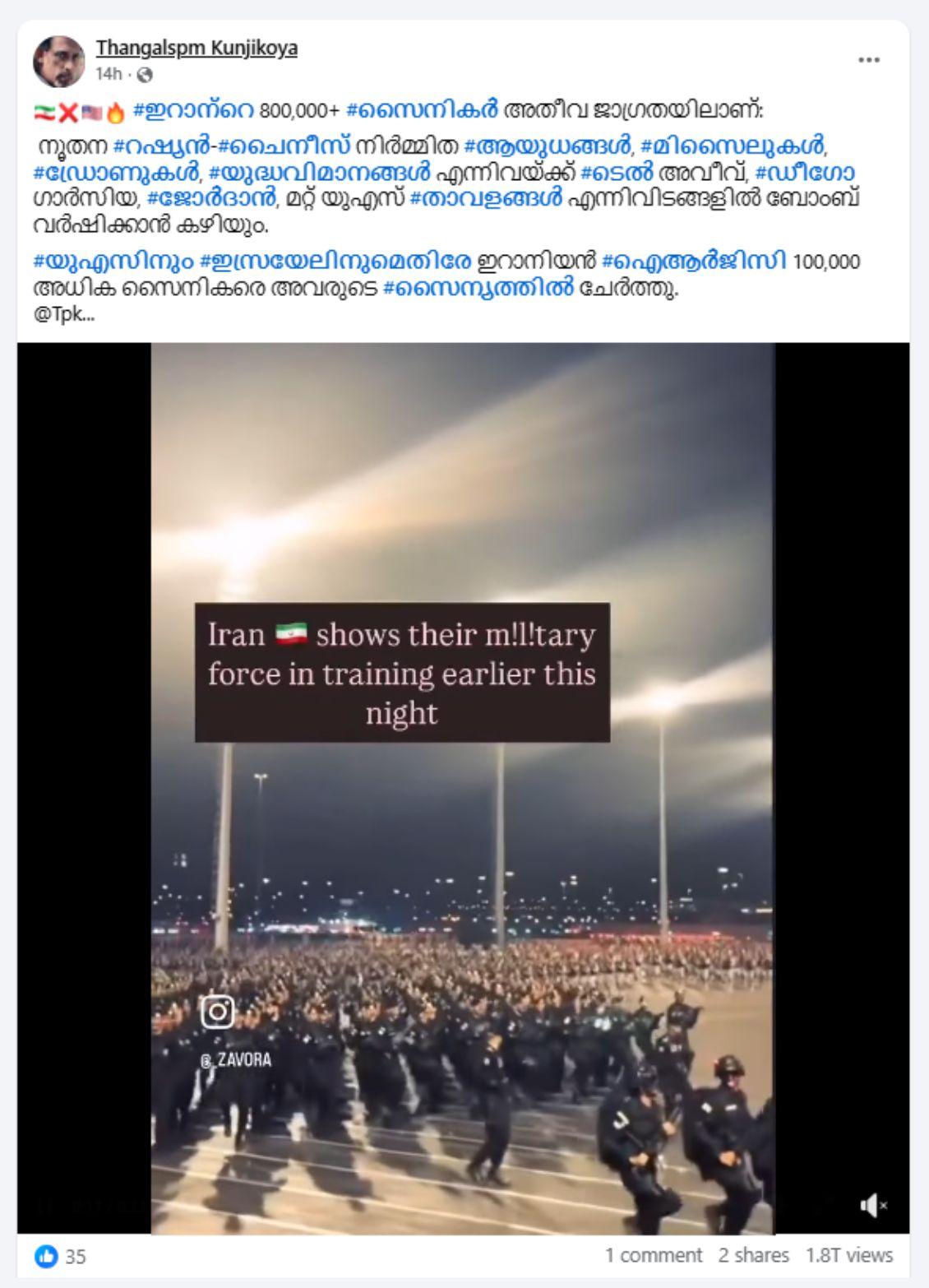Click the @_ZAVORA watermark on video
Image resolution: width=929 pixels, height=1288 pixels.
pyautogui.click(x=235, y=1060)
